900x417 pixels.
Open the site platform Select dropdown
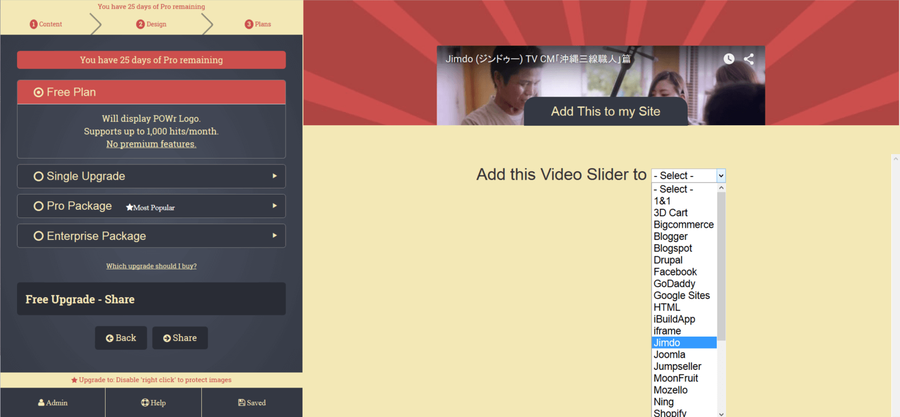[x=688, y=176]
